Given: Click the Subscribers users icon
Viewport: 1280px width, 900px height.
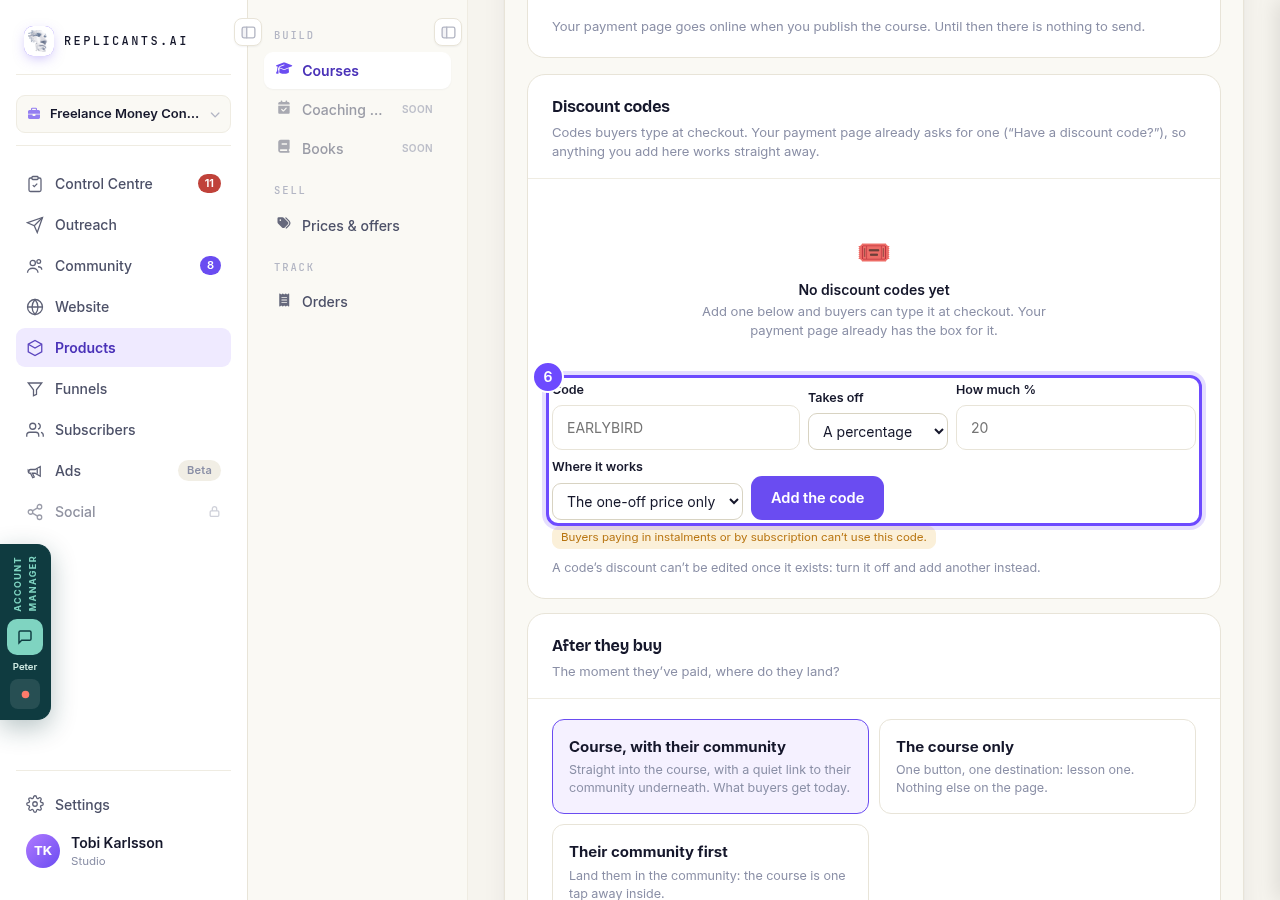Looking at the screenshot, I should [35, 430].
